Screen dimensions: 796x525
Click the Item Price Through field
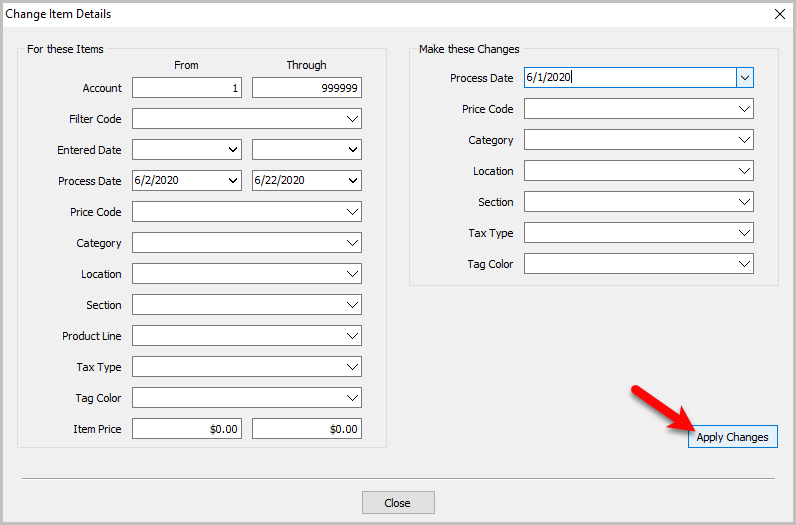click(x=307, y=429)
